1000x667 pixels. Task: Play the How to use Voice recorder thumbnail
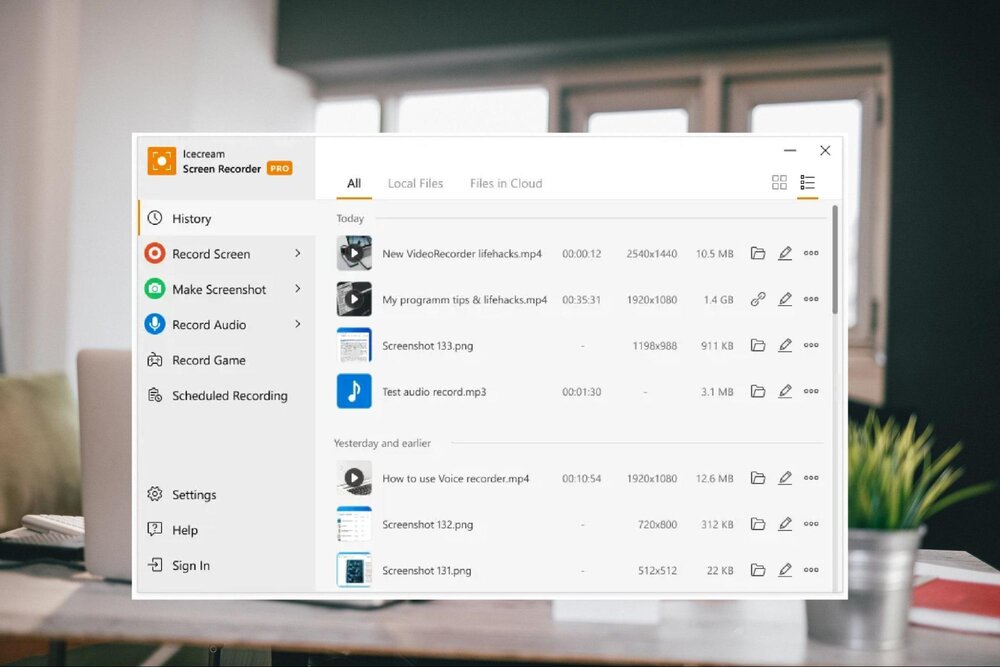coord(354,478)
